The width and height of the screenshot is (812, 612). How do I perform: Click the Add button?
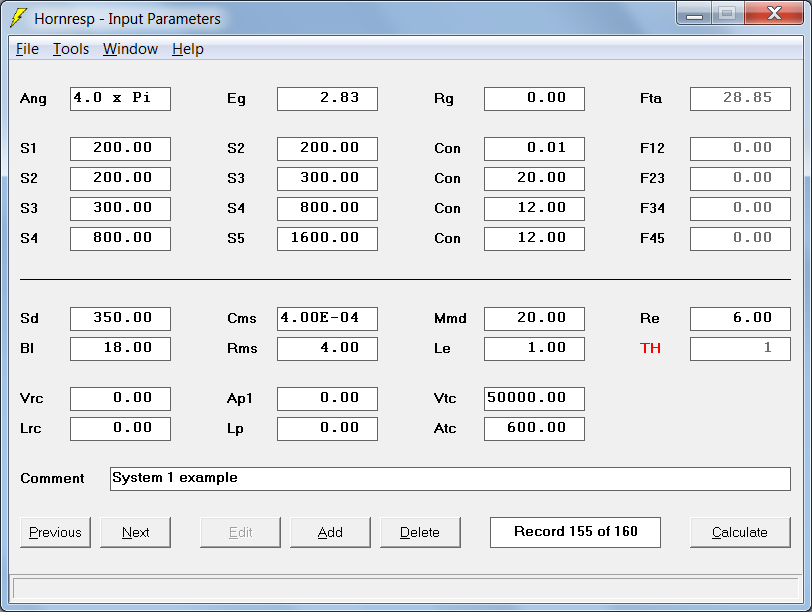coord(330,532)
